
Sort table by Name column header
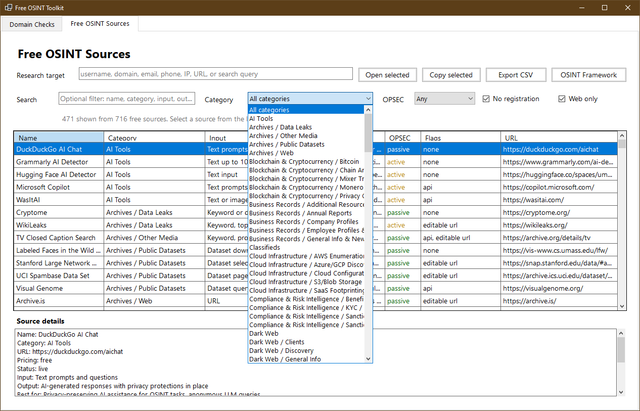[59, 138]
